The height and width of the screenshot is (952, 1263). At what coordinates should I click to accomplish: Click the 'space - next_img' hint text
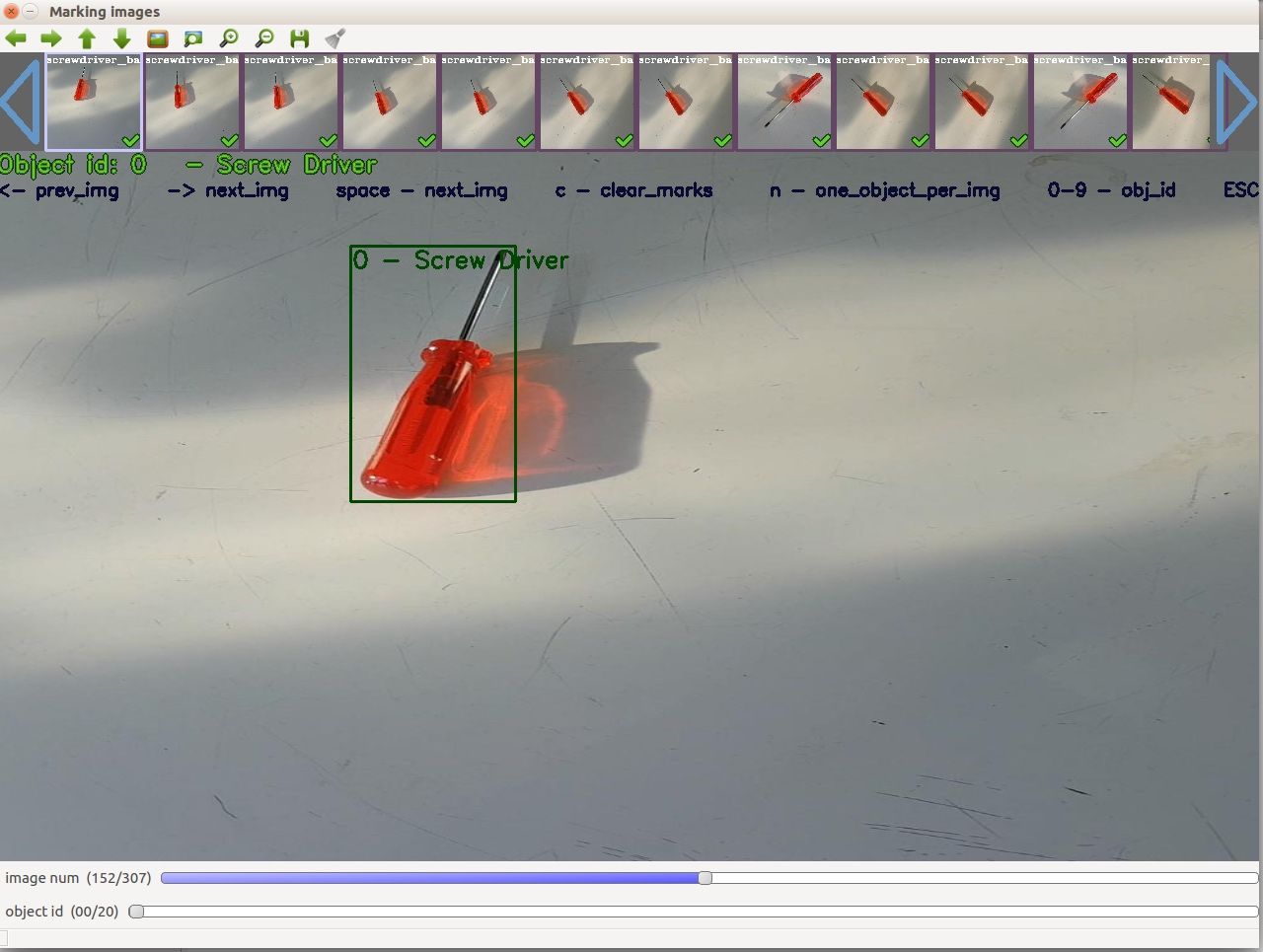422,190
